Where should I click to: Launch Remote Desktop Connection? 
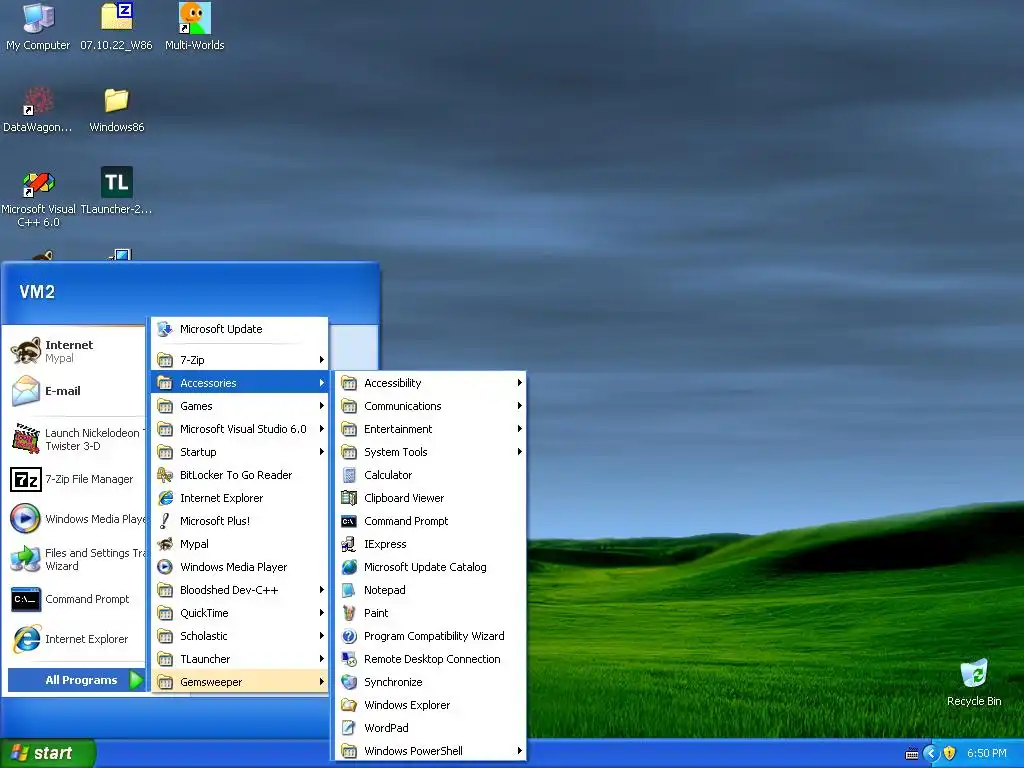(430, 659)
